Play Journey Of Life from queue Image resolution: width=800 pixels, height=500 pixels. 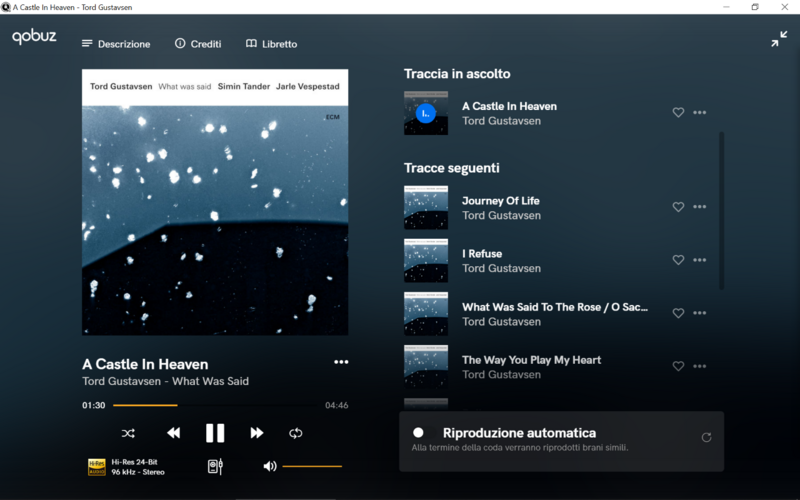(x=501, y=201)
